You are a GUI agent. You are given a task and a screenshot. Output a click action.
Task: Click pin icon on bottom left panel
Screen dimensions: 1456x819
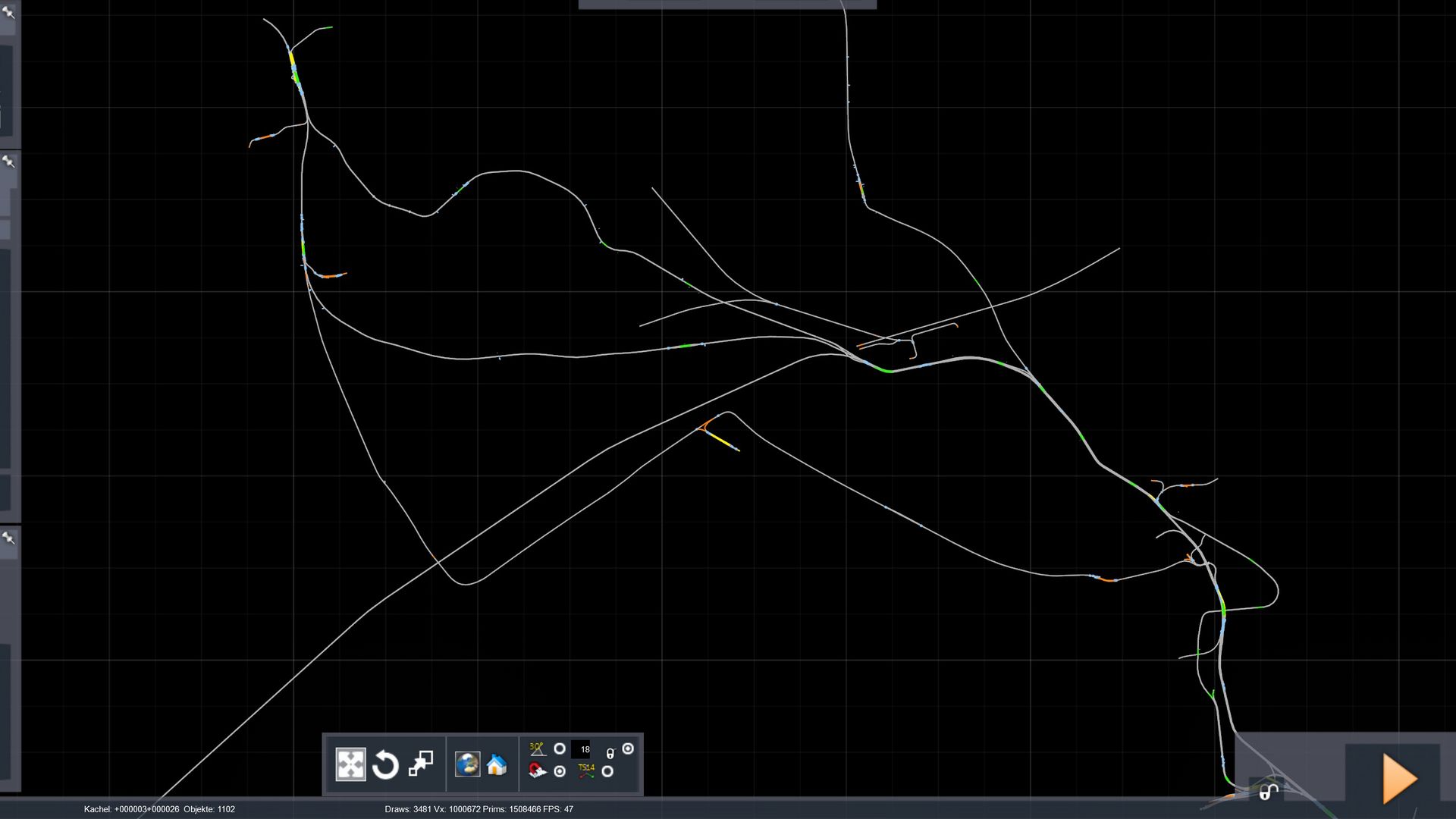[8, 538]
